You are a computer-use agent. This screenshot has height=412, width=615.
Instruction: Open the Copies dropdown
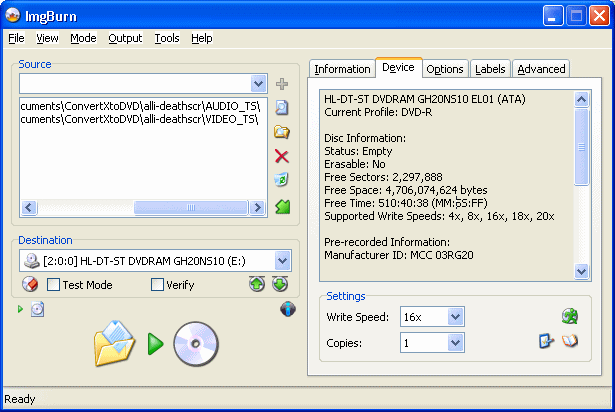tap(455, 343)
